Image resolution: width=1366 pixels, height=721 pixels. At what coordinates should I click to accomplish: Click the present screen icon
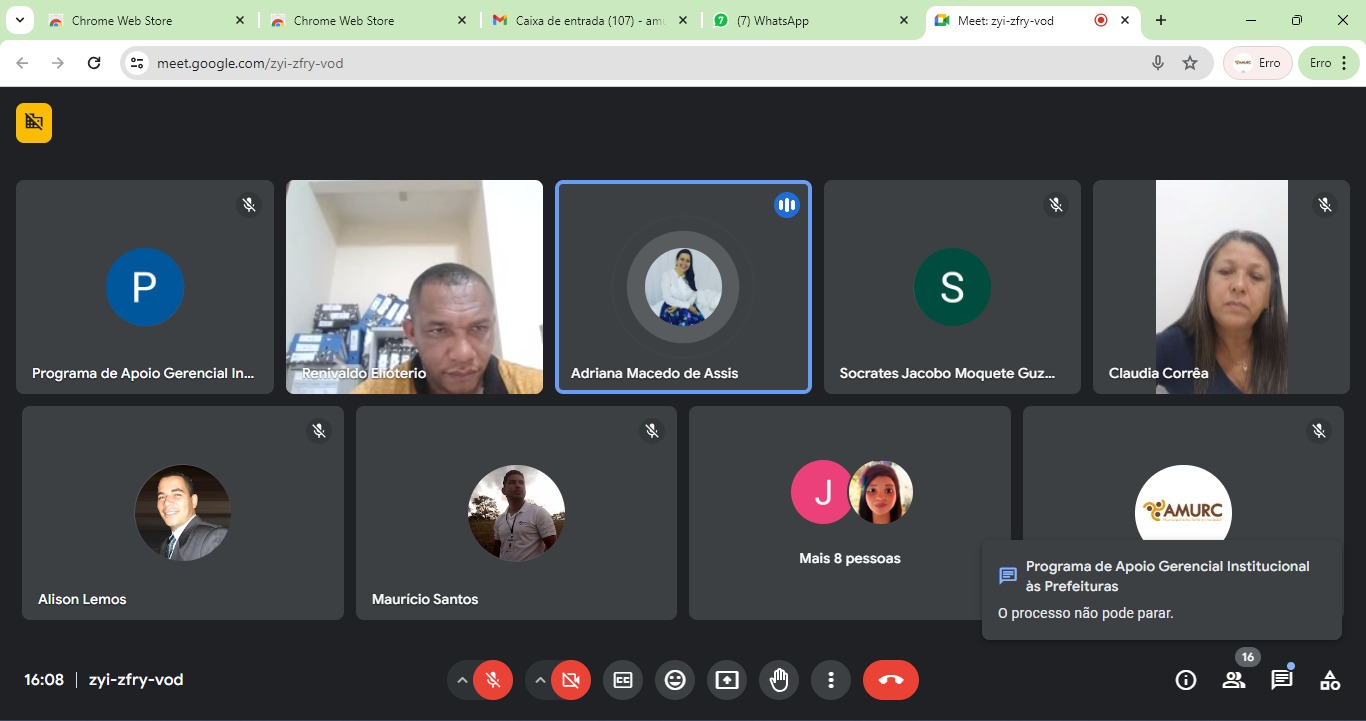point(727,680)
